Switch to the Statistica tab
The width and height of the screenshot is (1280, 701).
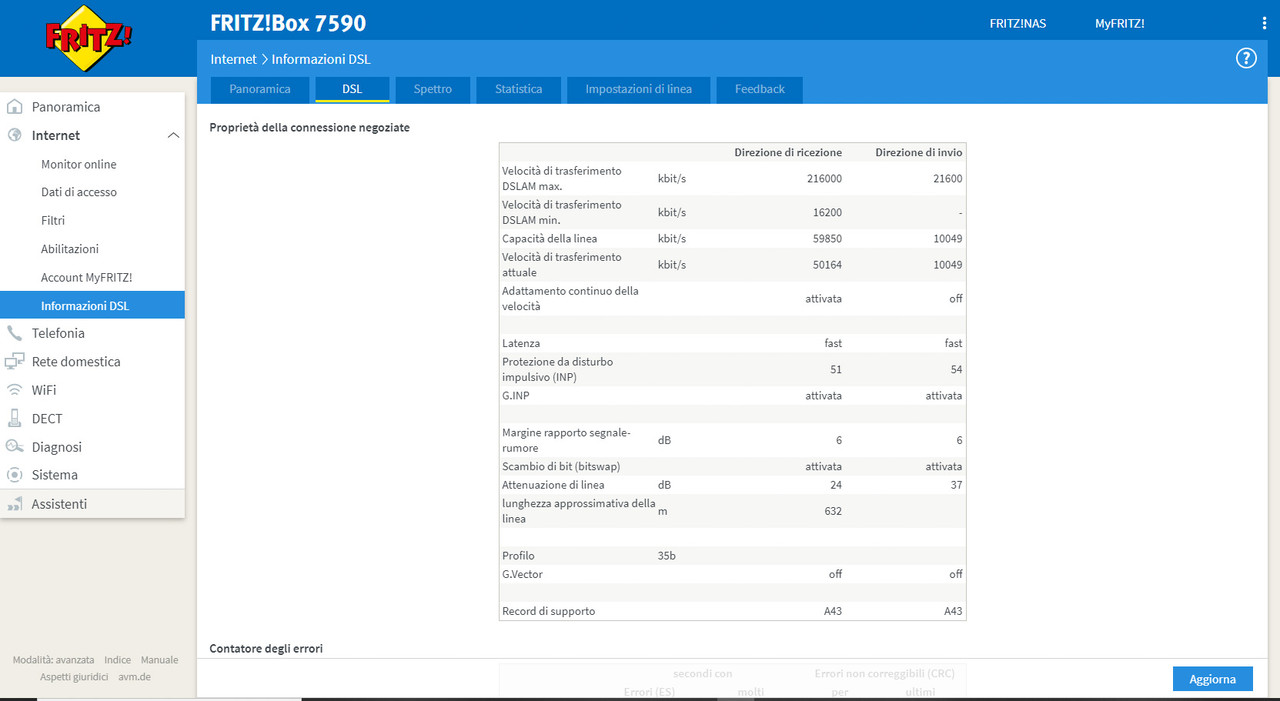click(x=519, y=89)
